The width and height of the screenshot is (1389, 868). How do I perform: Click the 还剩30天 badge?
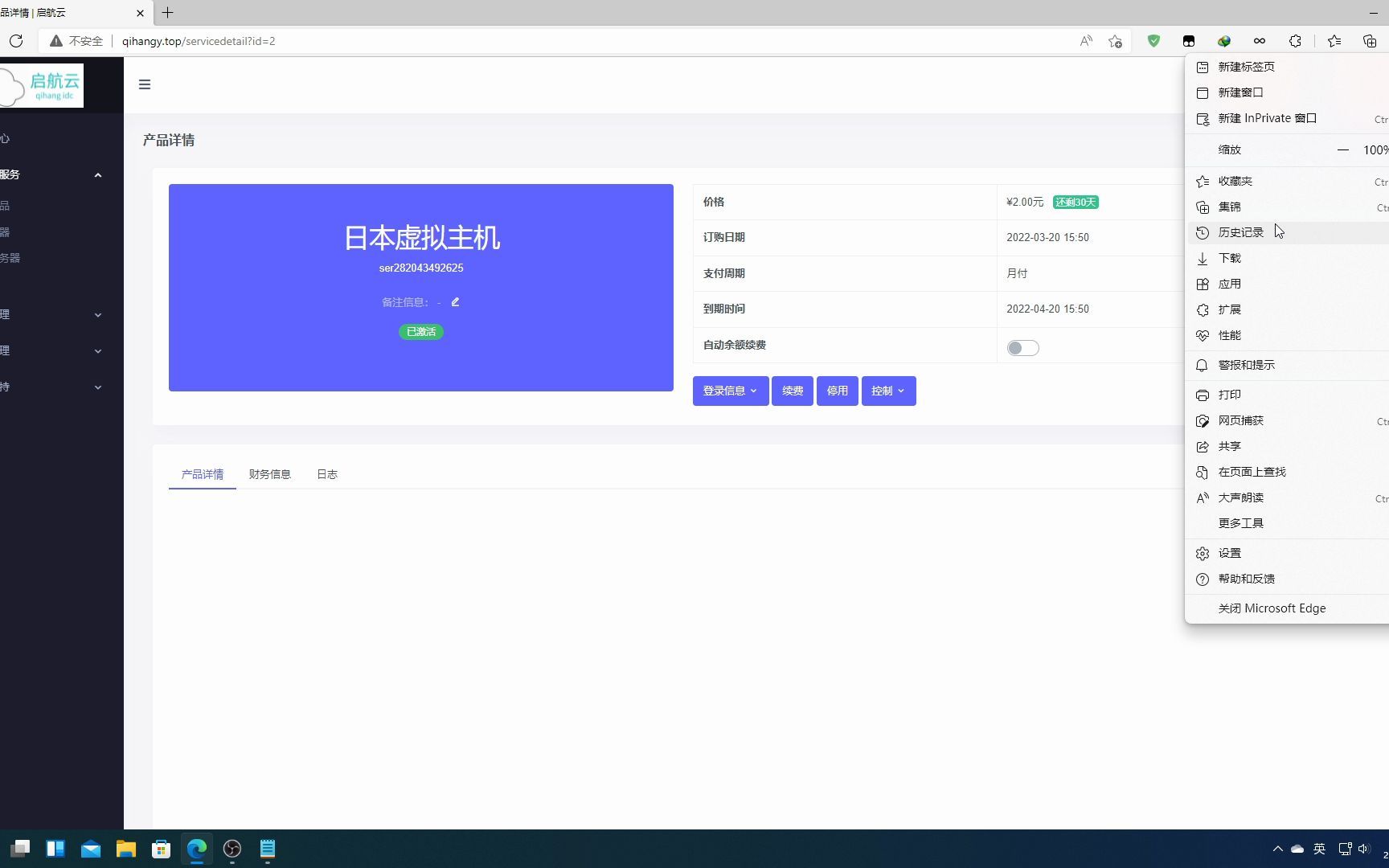(1076, 203)
